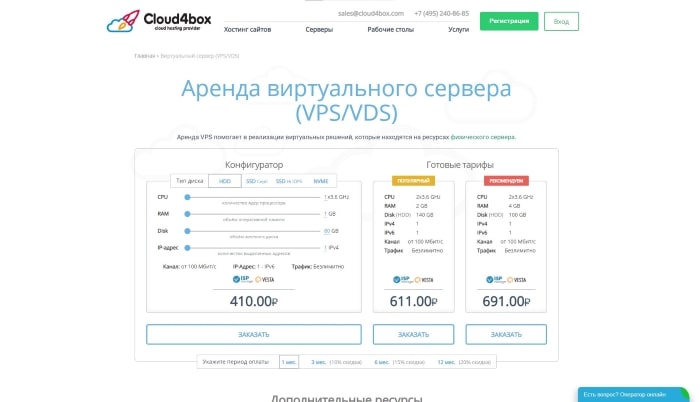Viewport: 700px width, 402px height.
Task: Click the Вход login button
Action: (561, 21)
